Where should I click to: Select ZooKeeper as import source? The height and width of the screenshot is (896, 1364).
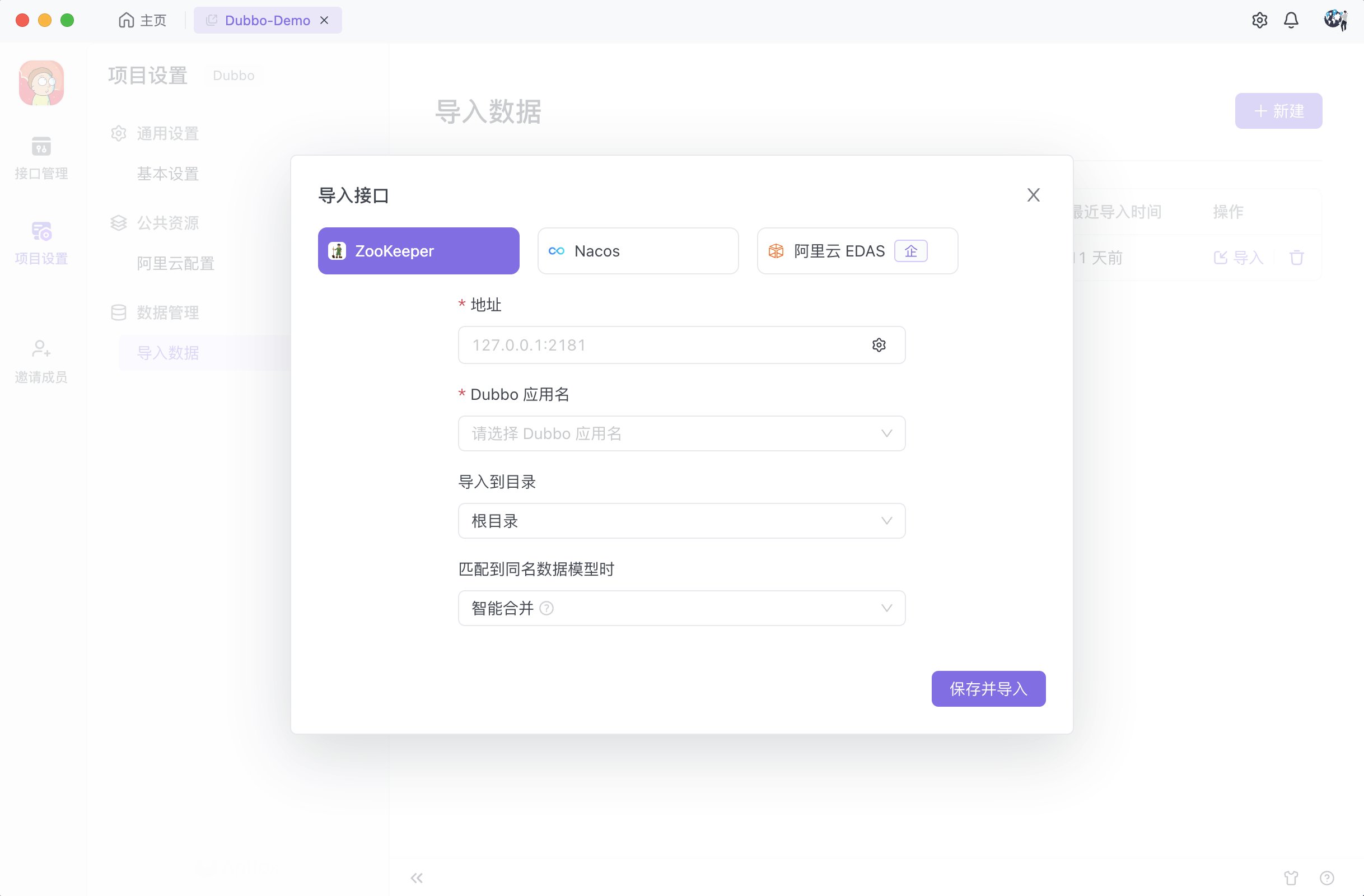[418, 251]
